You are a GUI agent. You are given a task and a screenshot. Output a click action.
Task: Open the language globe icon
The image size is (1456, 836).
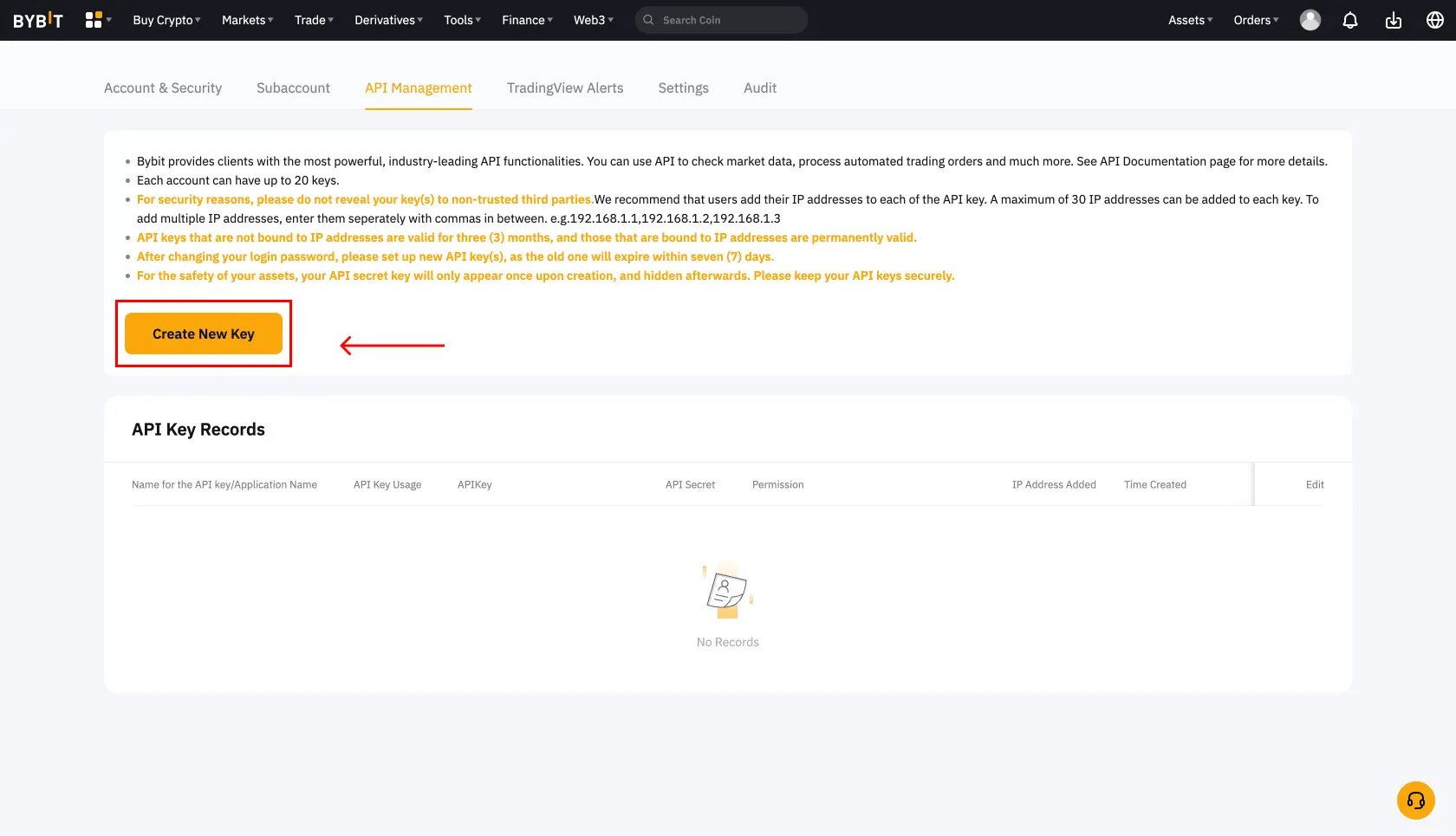1434,20
